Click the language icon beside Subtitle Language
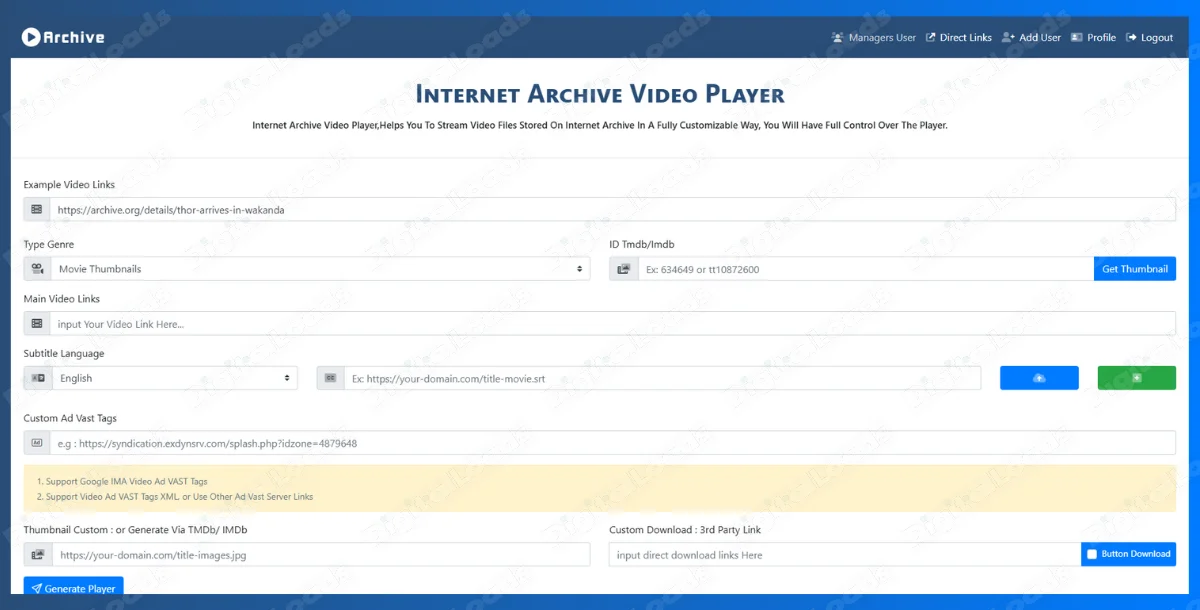This screenshot has height=610, width=1200. (x=37, y=378)
